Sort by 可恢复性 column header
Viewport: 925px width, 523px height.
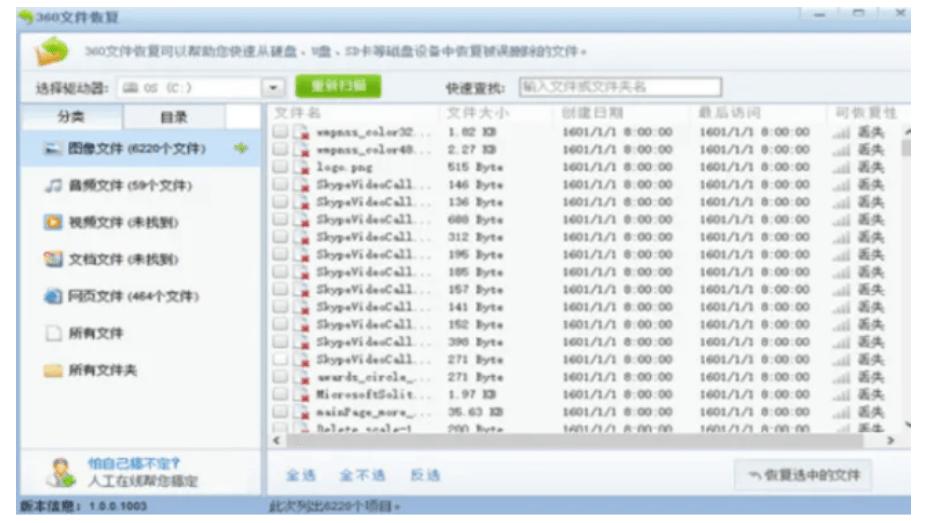(x=866, y=113)
